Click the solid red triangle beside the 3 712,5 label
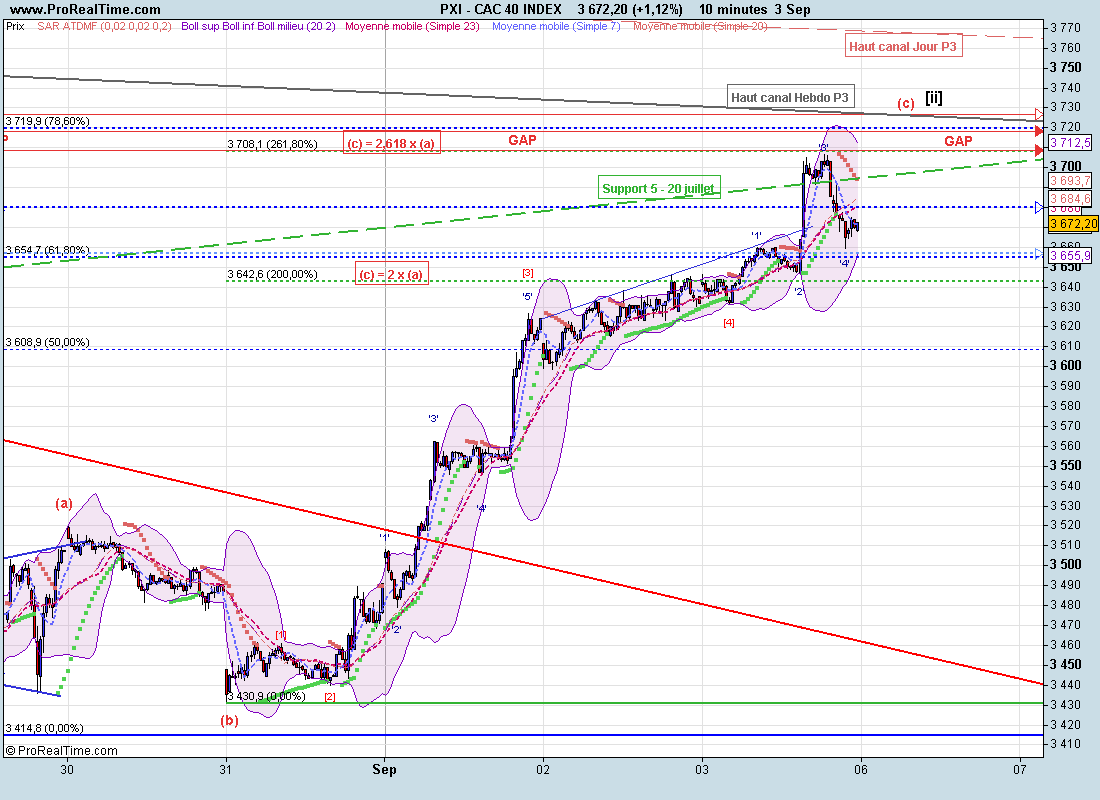This screenshot has width=1100, height=800. 1040,150
